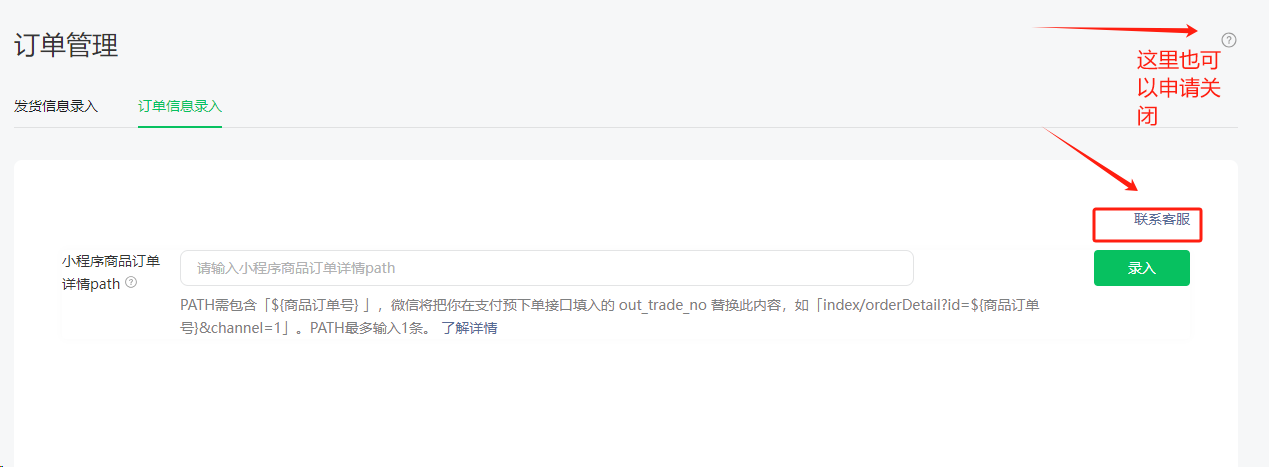
Task: Click the question-mark help icon beside the page header
Action: pos(1229,41)
